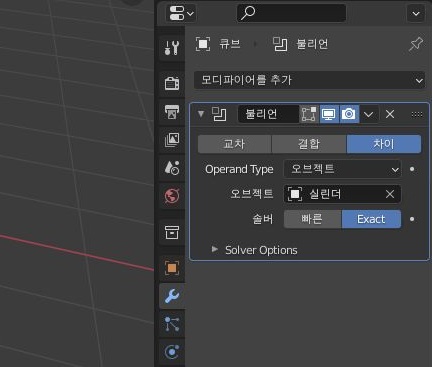Open the Collection properties tab

click(x=172, y=232)
